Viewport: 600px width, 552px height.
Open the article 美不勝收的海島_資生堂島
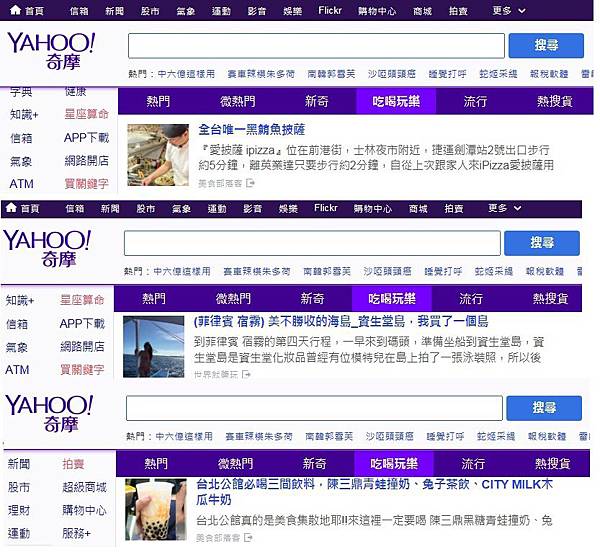coord(341,321)
